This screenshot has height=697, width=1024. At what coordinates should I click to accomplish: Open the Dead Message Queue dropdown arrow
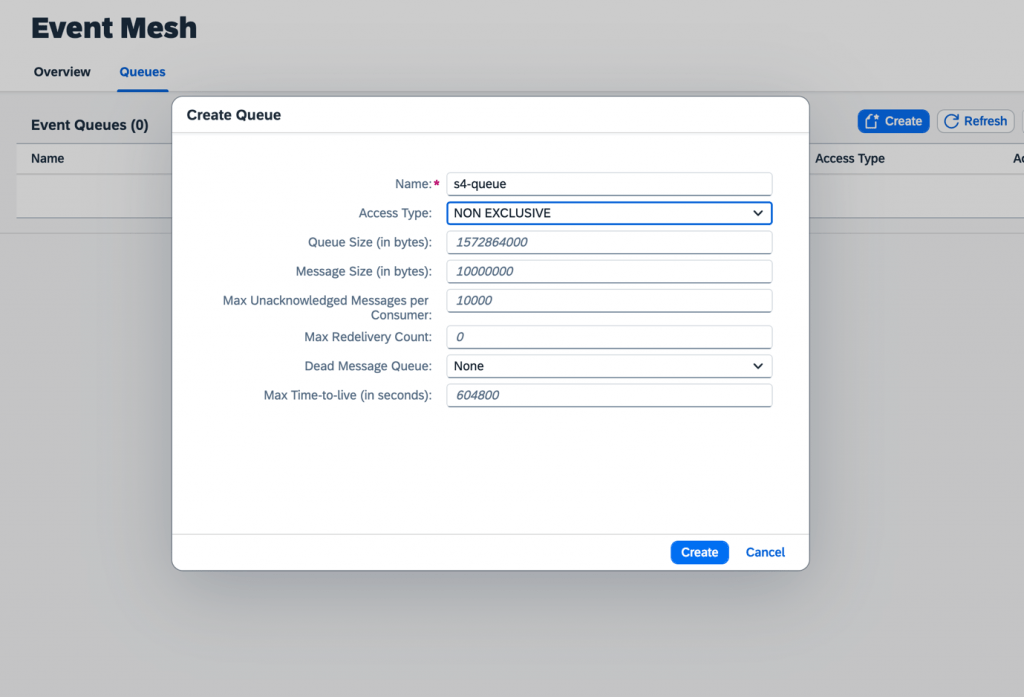click(758, 366)
